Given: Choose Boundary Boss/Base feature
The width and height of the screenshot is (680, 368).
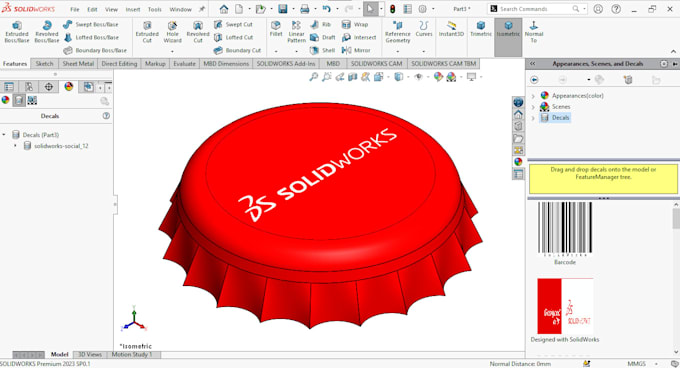Looking at the screenshot, I should (95, 50).
